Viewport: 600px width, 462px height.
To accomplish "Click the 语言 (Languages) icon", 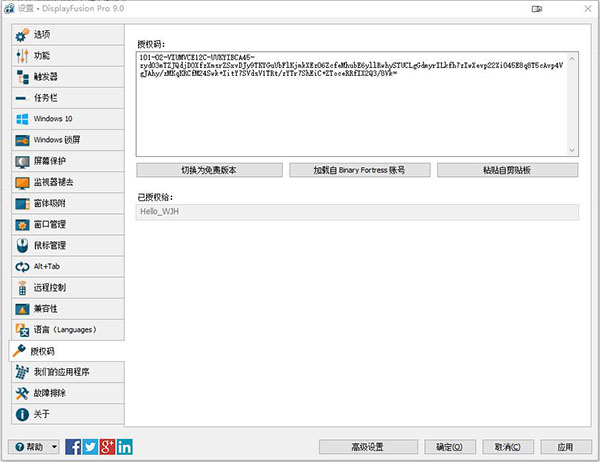I will point(22,330).
